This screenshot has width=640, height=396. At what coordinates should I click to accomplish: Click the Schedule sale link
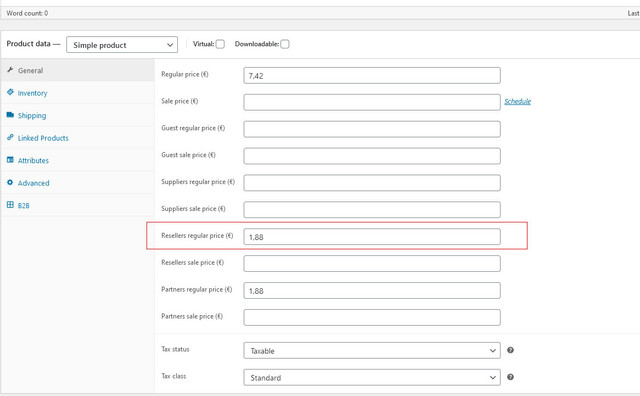[x=518, y=101]
